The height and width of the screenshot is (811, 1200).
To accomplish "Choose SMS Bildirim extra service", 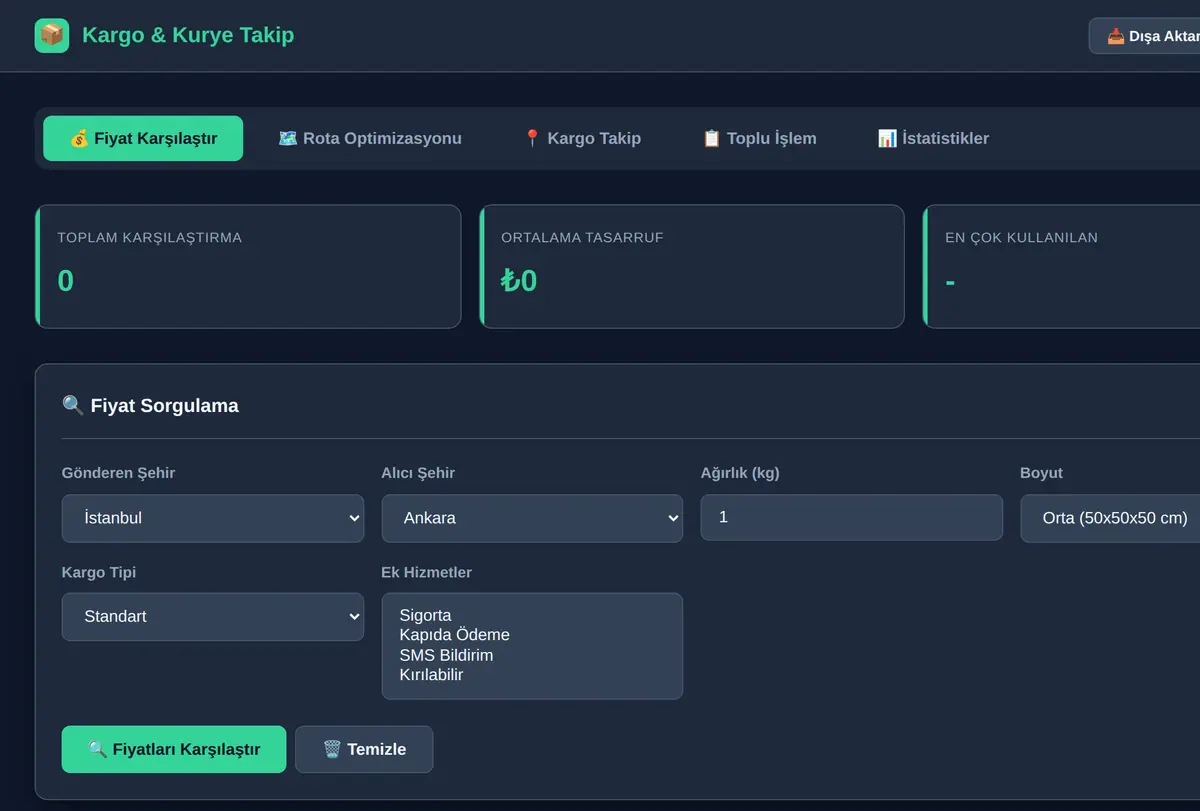I will (x=532, y=655).
